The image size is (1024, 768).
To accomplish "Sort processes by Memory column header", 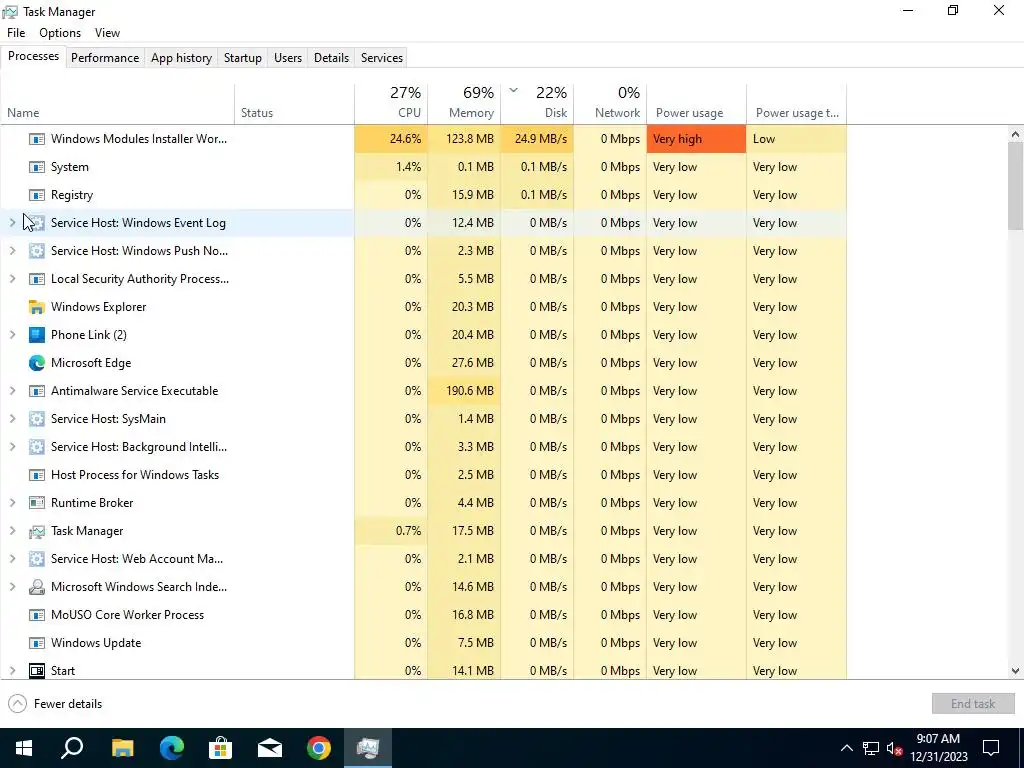I will point(464,103).
